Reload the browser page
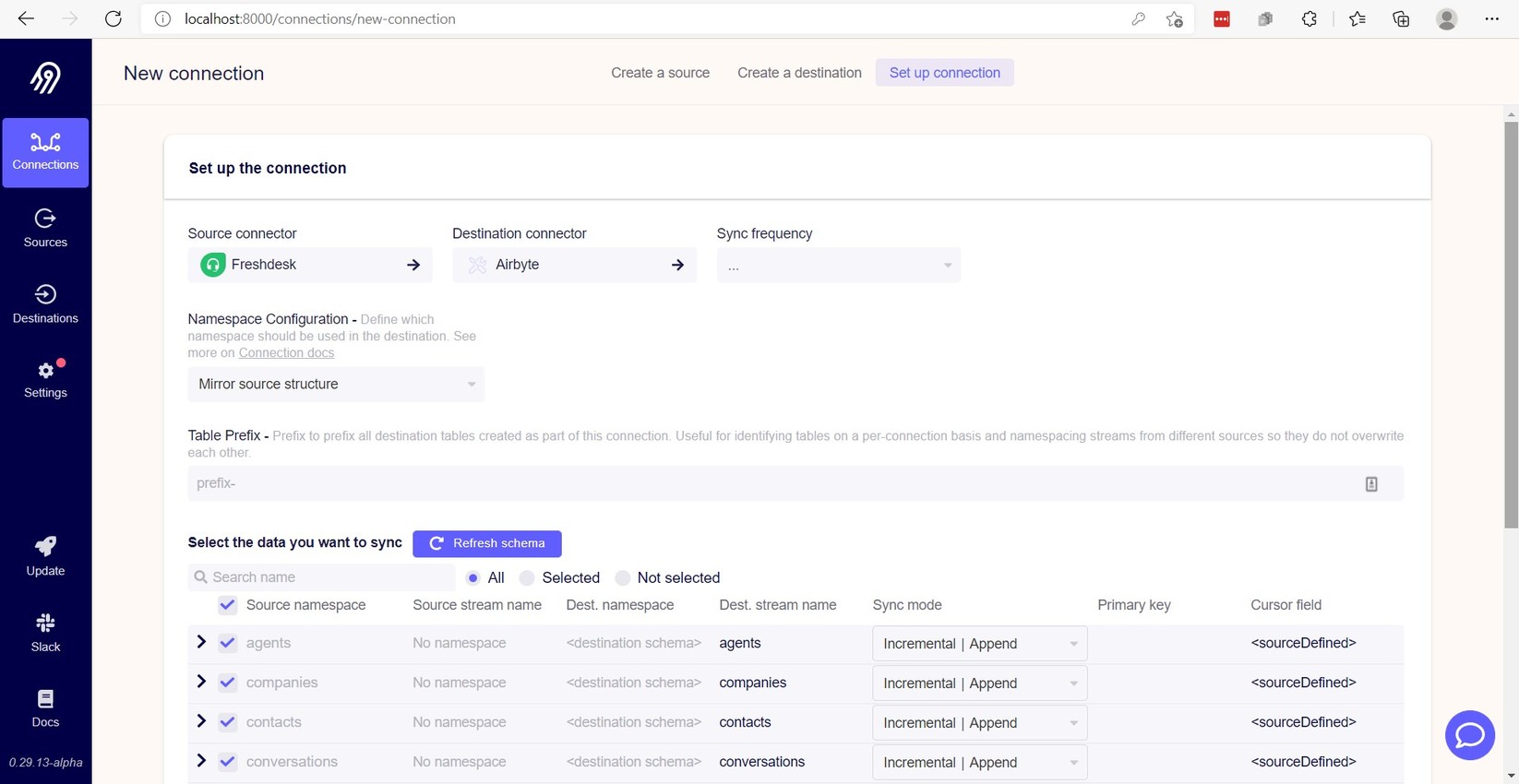This screenshot has width=1519, height=784. 113,18
